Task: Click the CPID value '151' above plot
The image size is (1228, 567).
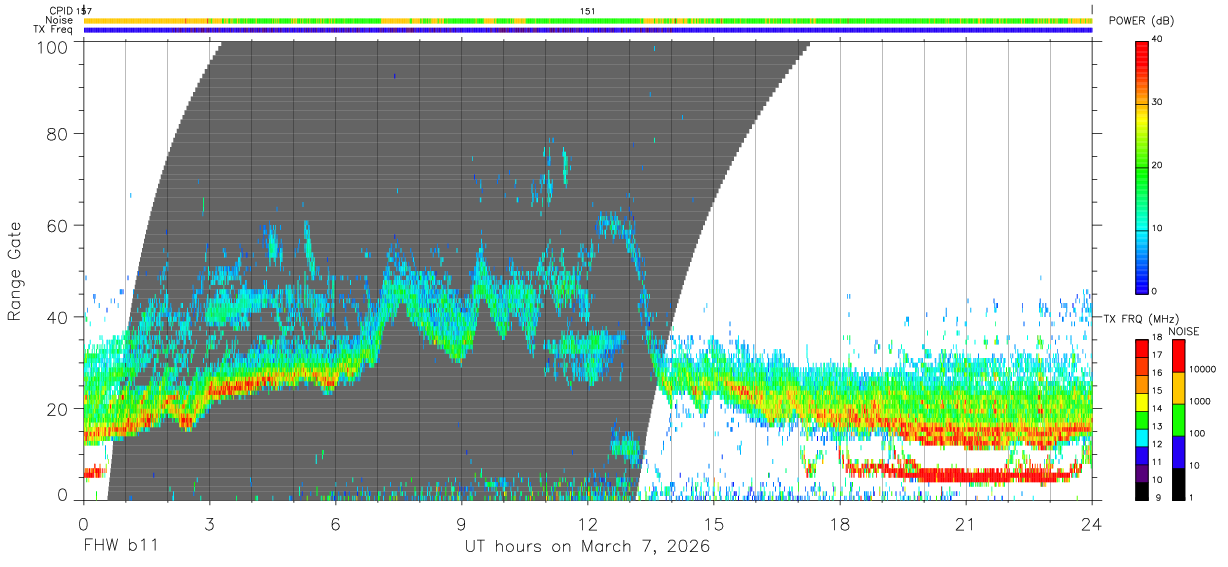Action: [x=587, y=10]
